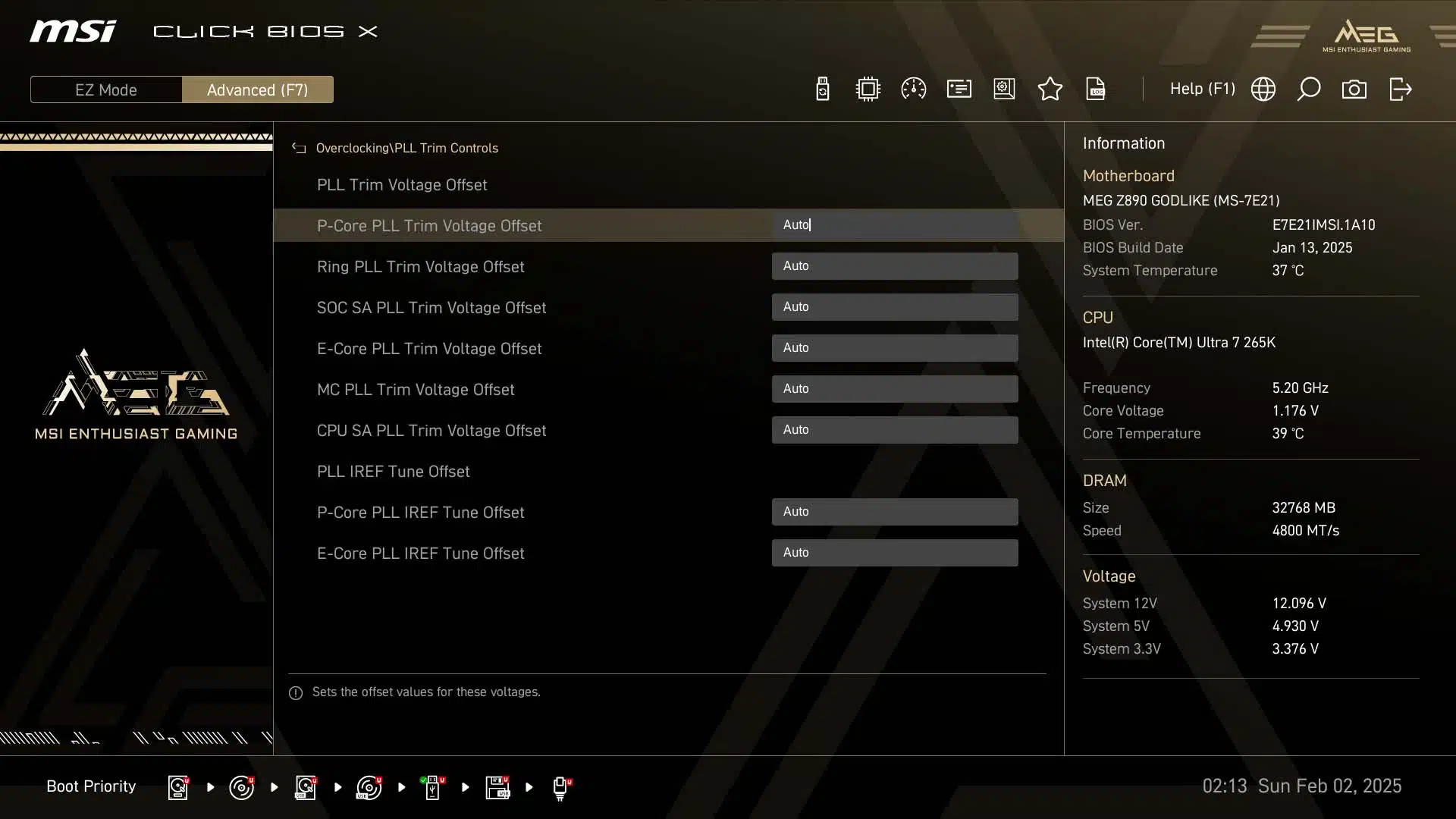Screen dimensions: 1456x819
Task: Select the P-Core PLL IREF Tune Offset label
Action: tap(421, 513)
